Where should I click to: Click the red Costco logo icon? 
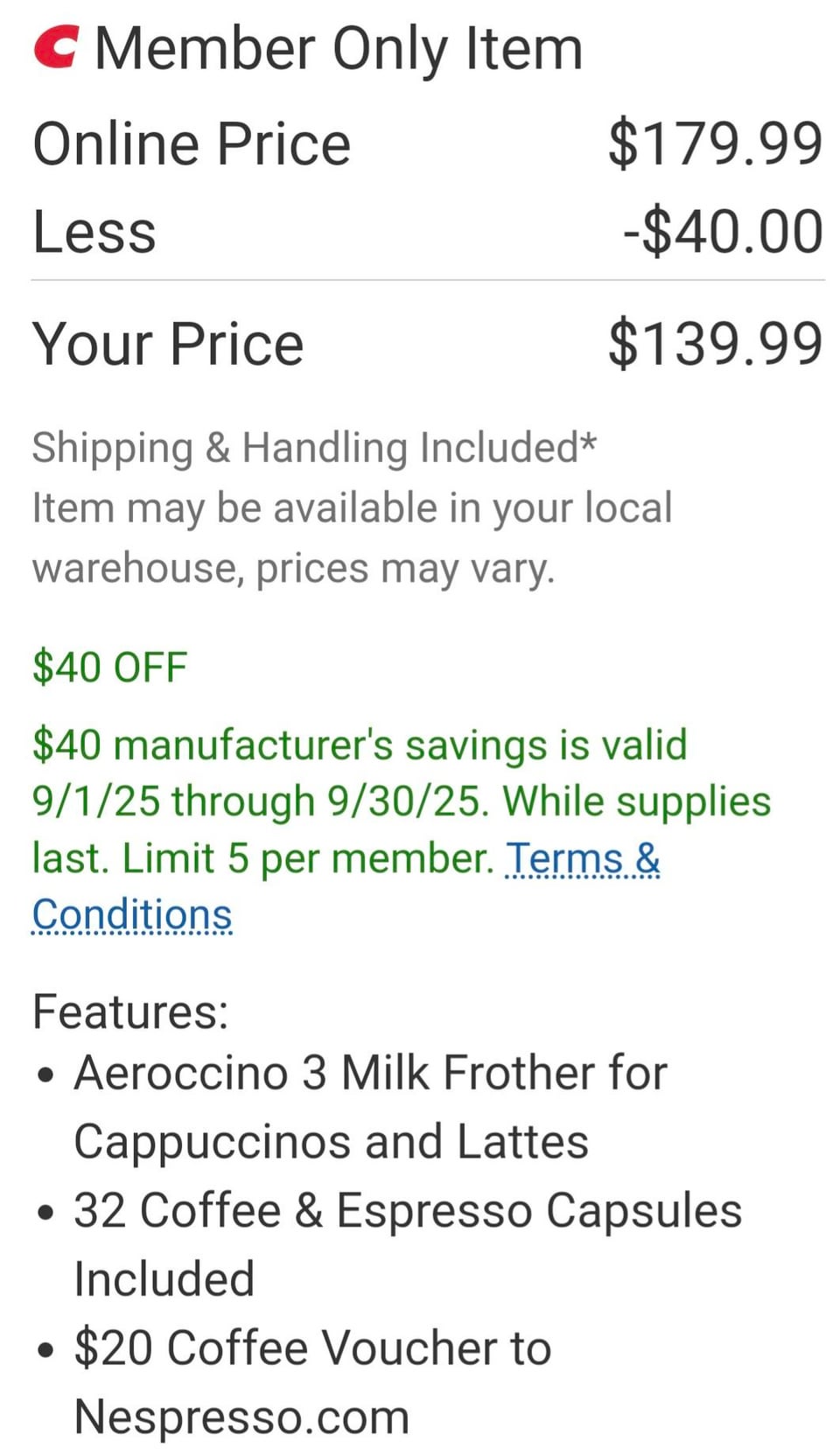57,47
